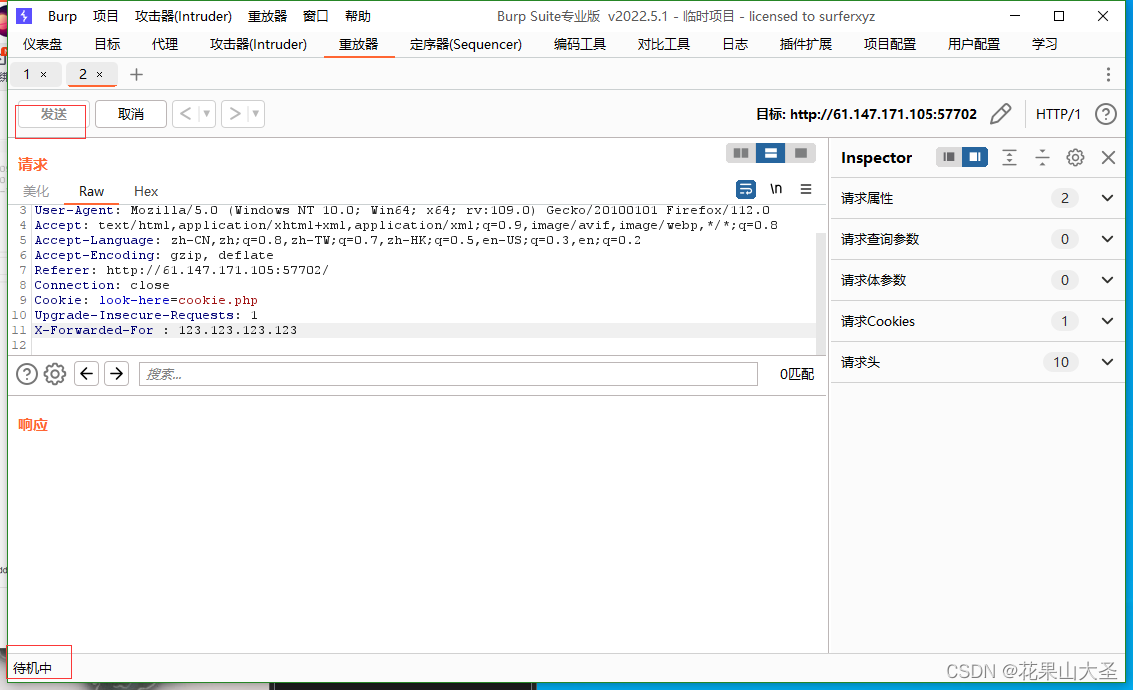Jump to previous search match arrow
The height and width of the screenshot is (690, 1133).
[x=87, y=374]
